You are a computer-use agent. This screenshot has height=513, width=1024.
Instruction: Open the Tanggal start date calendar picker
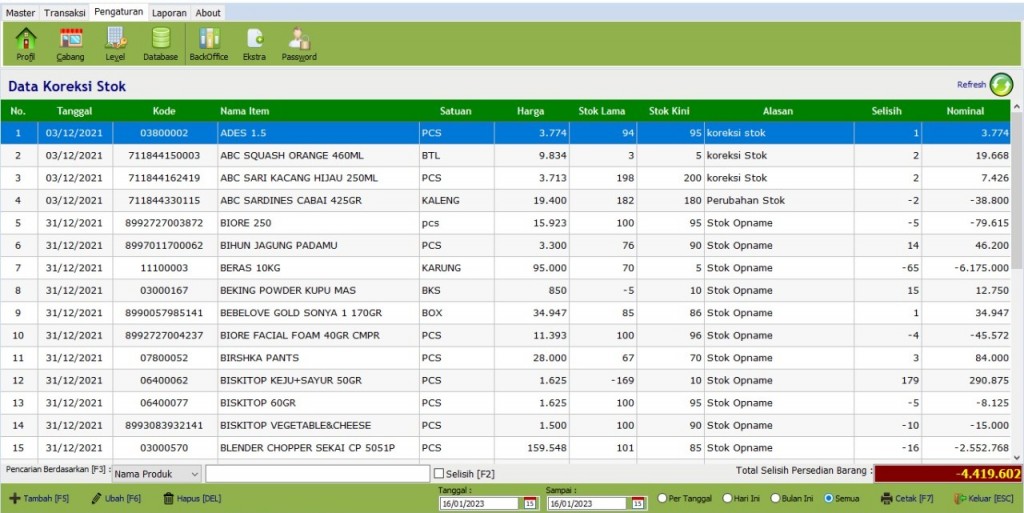point(530,503)
